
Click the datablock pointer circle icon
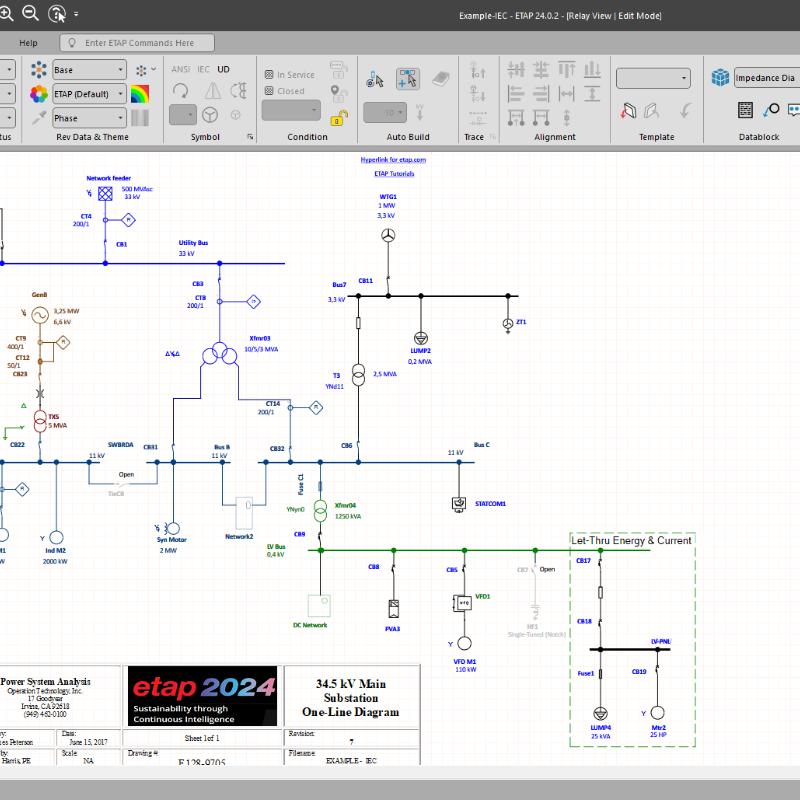[771, 109]
